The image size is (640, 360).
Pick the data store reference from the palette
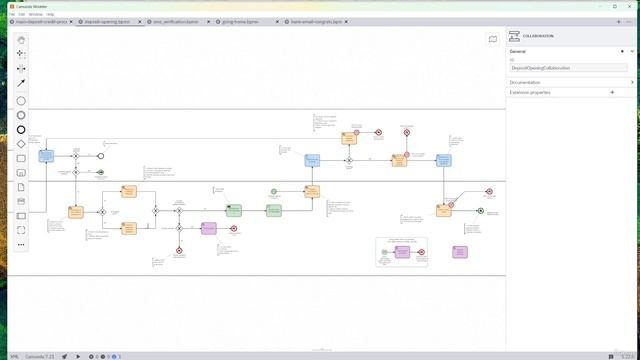coord(21,201)
